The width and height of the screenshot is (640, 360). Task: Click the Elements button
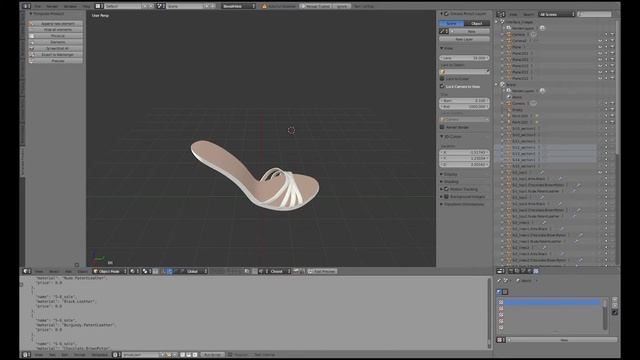[56, 42]
